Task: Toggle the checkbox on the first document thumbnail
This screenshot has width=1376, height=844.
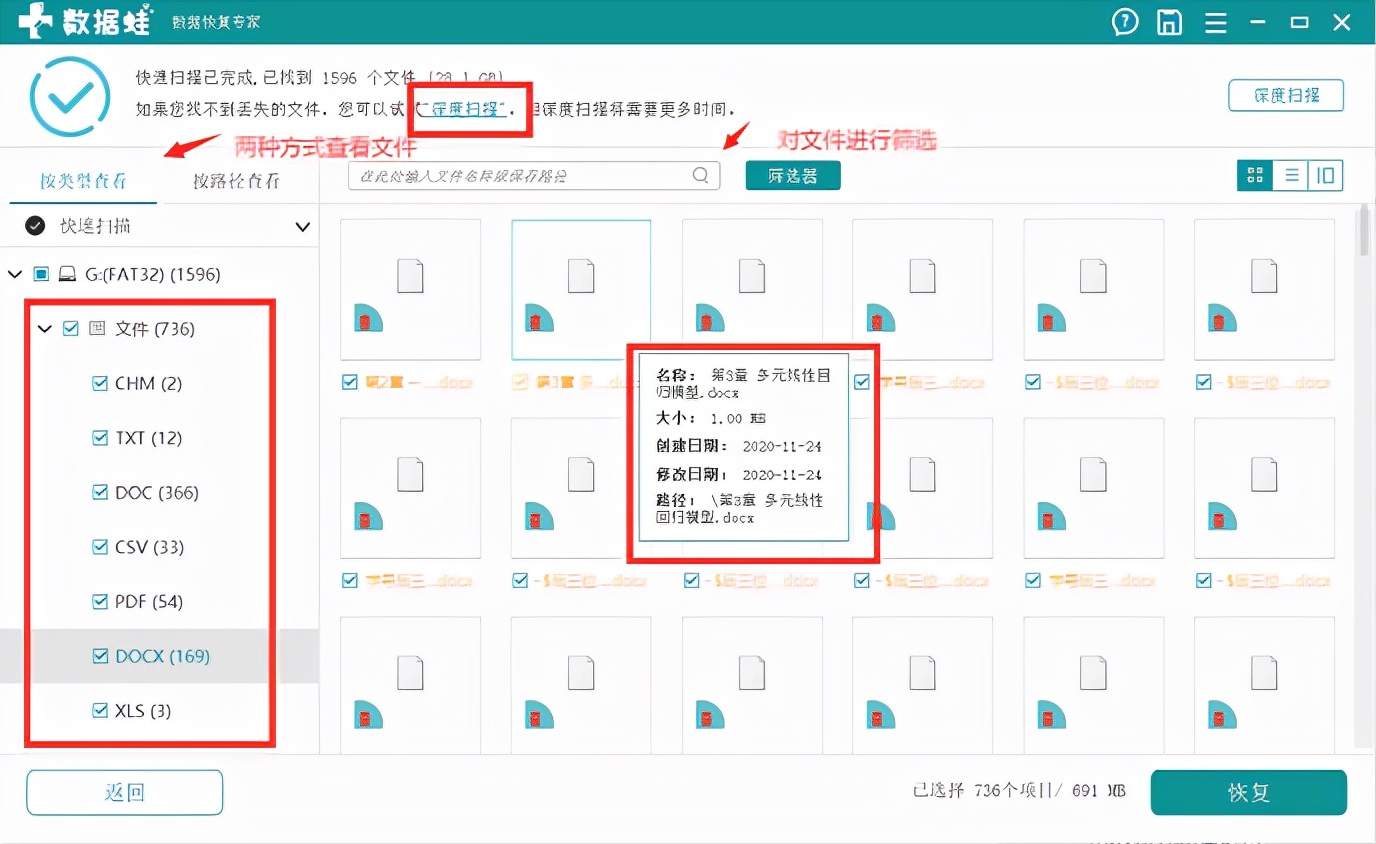Action: (x=349, y=381)
